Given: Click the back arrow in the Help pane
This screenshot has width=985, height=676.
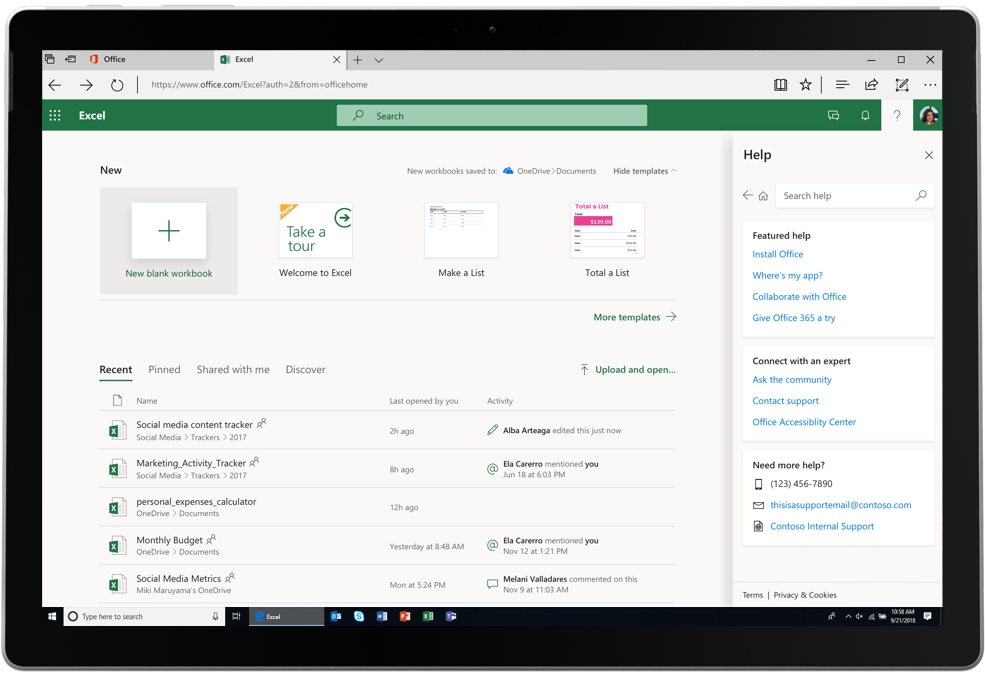Looking at the screenshot, I should [x=747, y=195].
